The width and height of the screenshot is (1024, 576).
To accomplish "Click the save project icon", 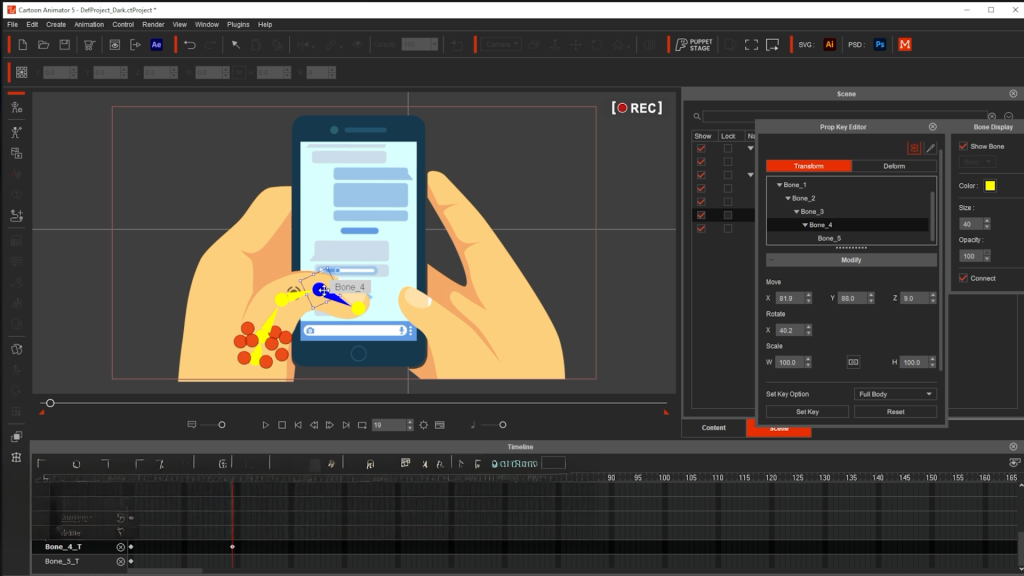I will 65,45.
